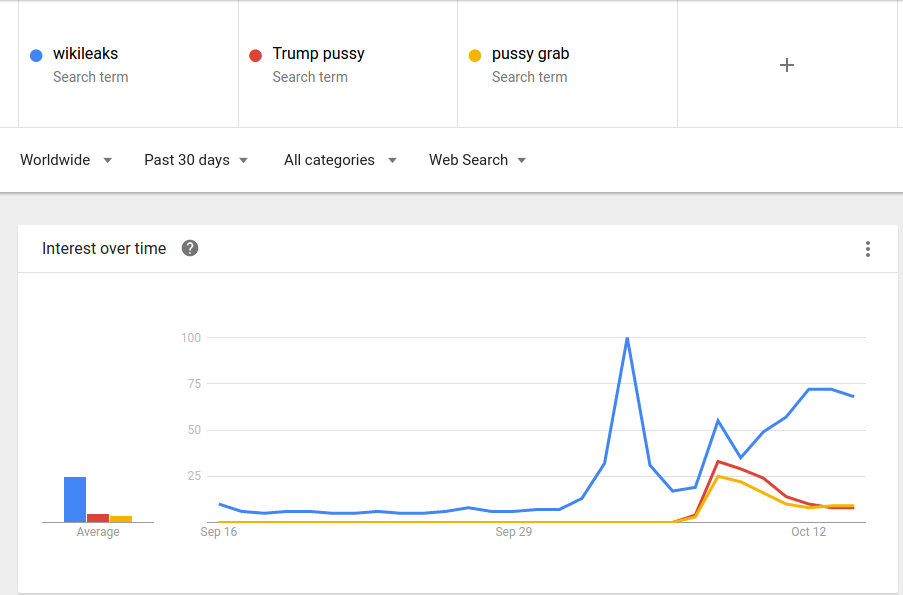903x595 pixels.
Task: Click the Interest over time heading
Action: 104,249
